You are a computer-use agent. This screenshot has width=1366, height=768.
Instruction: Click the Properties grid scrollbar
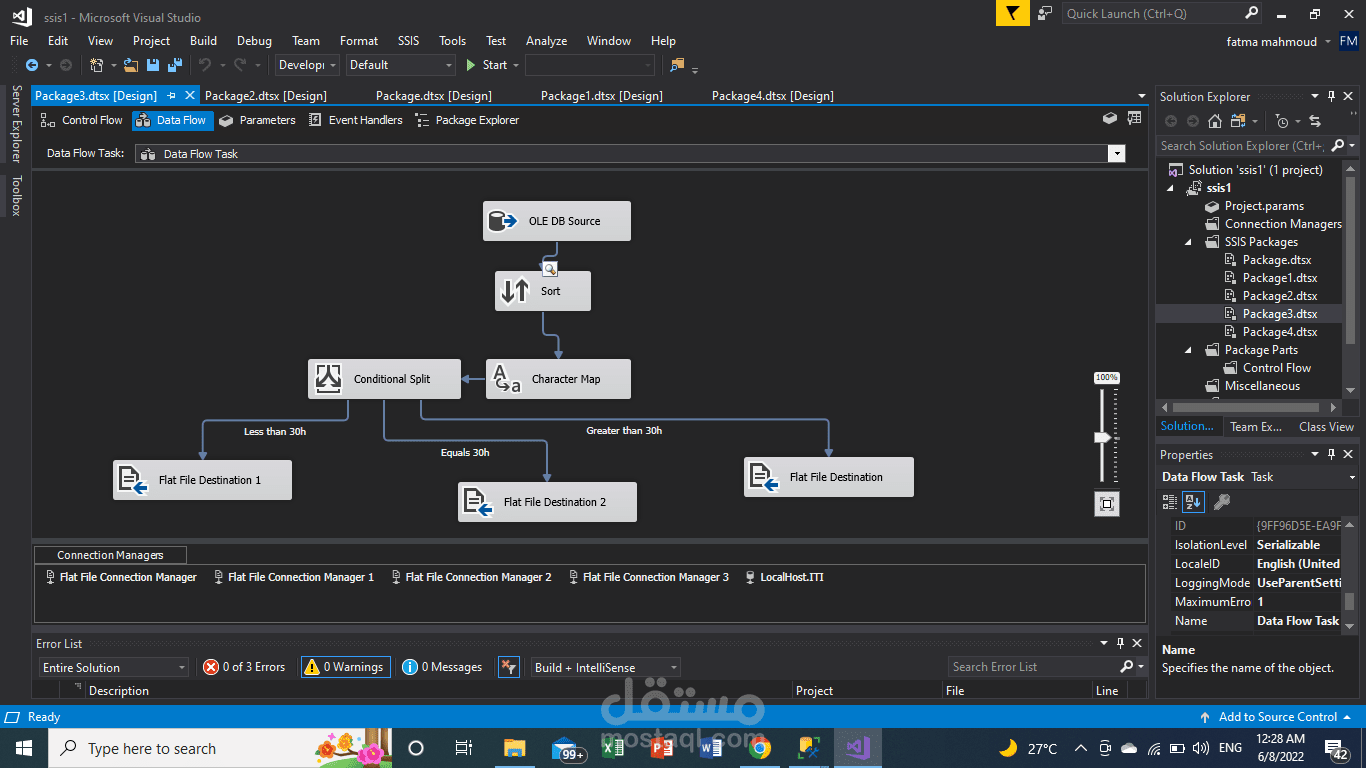tap(1350, 601)
